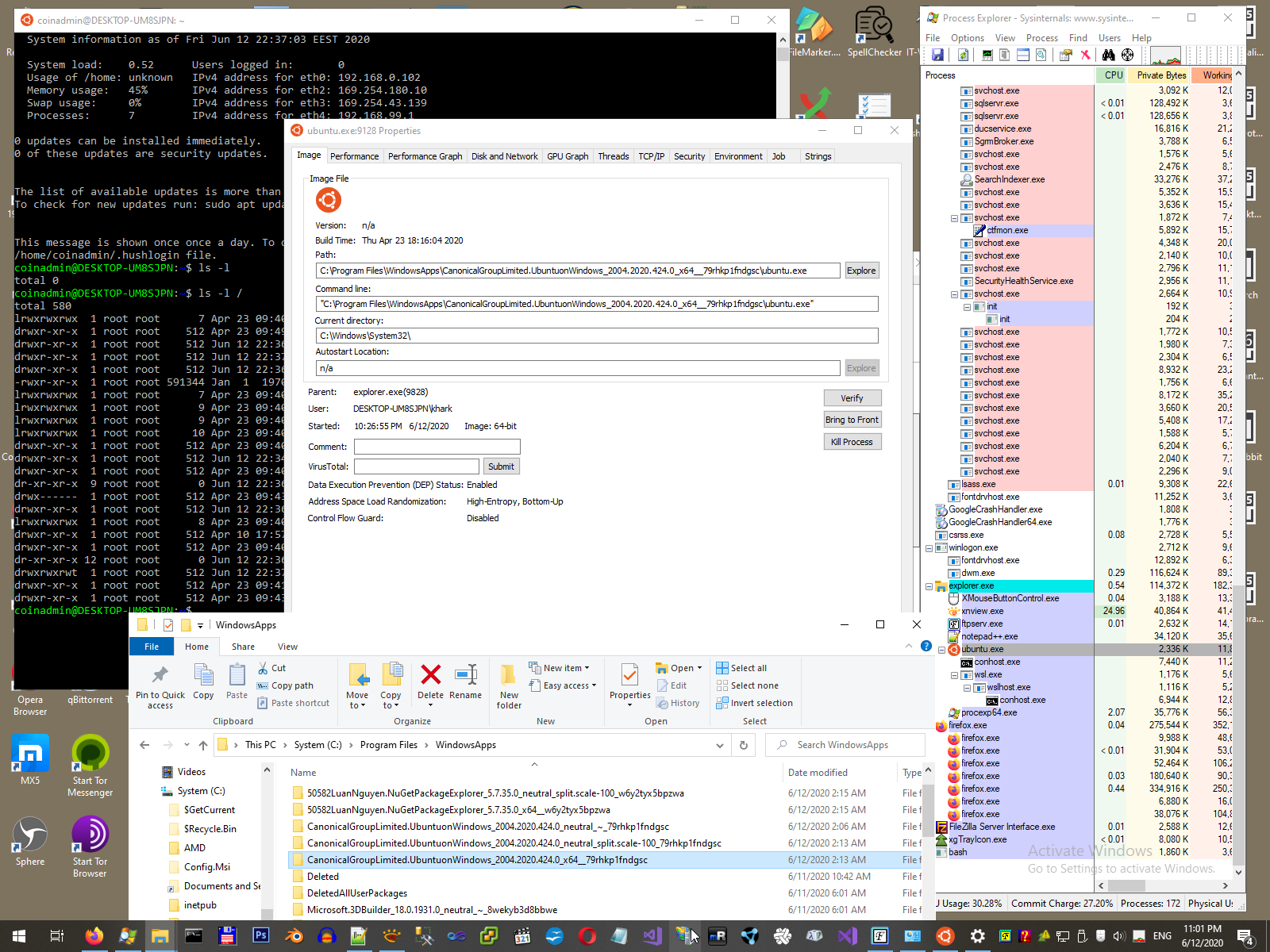Go up one folder level in Explorer
1270x952 pixels.
point(203,745)
